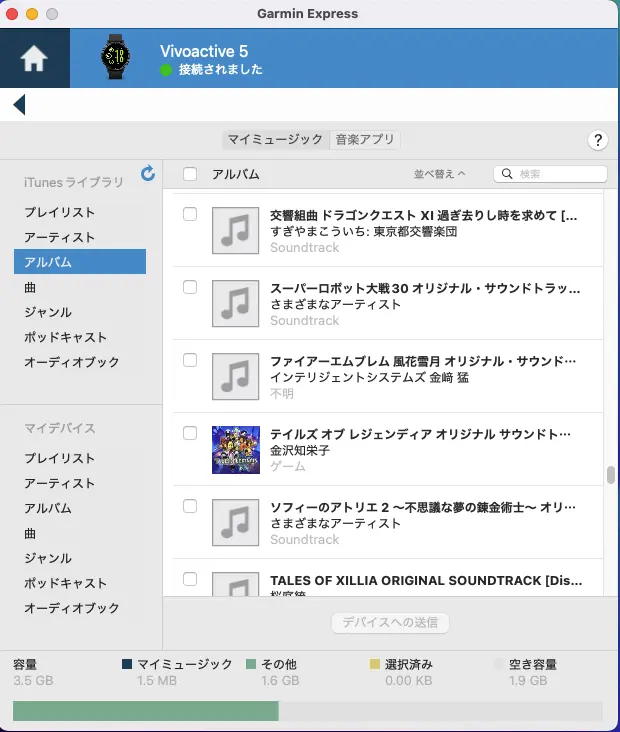
Task: Open the 並べ替え sort dropdown
Action: [x=440, y=174]
